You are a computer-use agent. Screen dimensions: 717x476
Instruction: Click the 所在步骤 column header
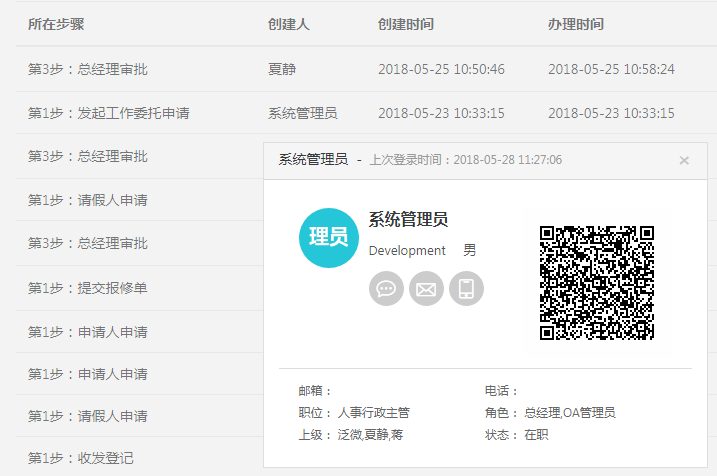[x=56, y=24]
